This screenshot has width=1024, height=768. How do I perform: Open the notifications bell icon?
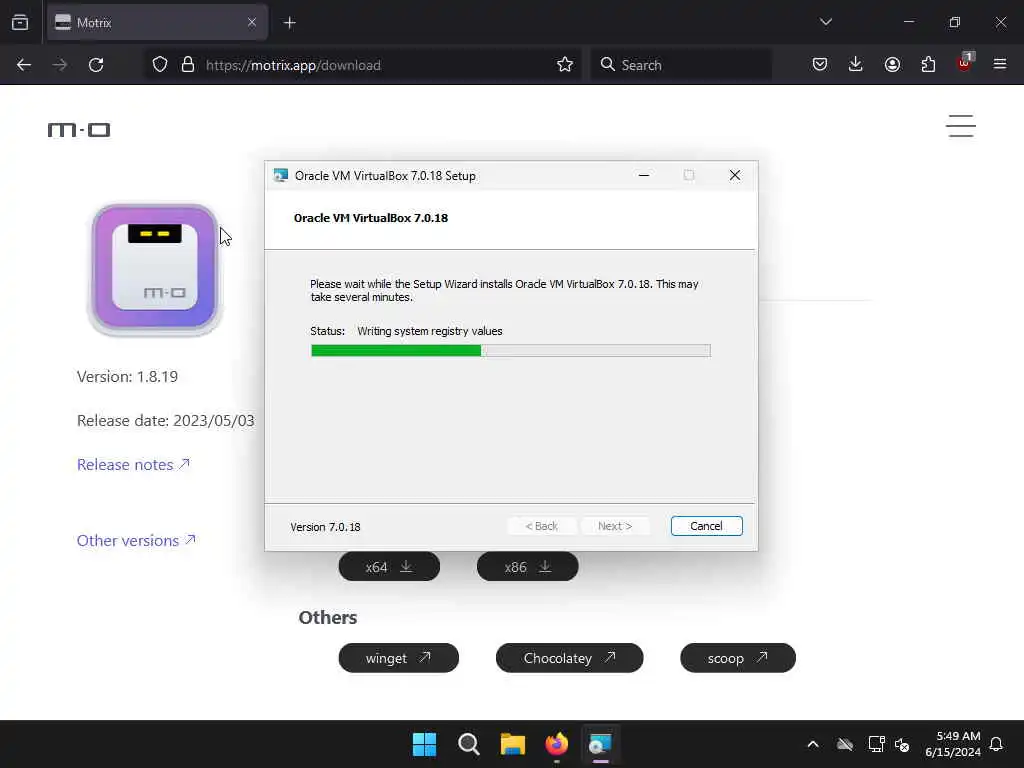click(997, 744)
